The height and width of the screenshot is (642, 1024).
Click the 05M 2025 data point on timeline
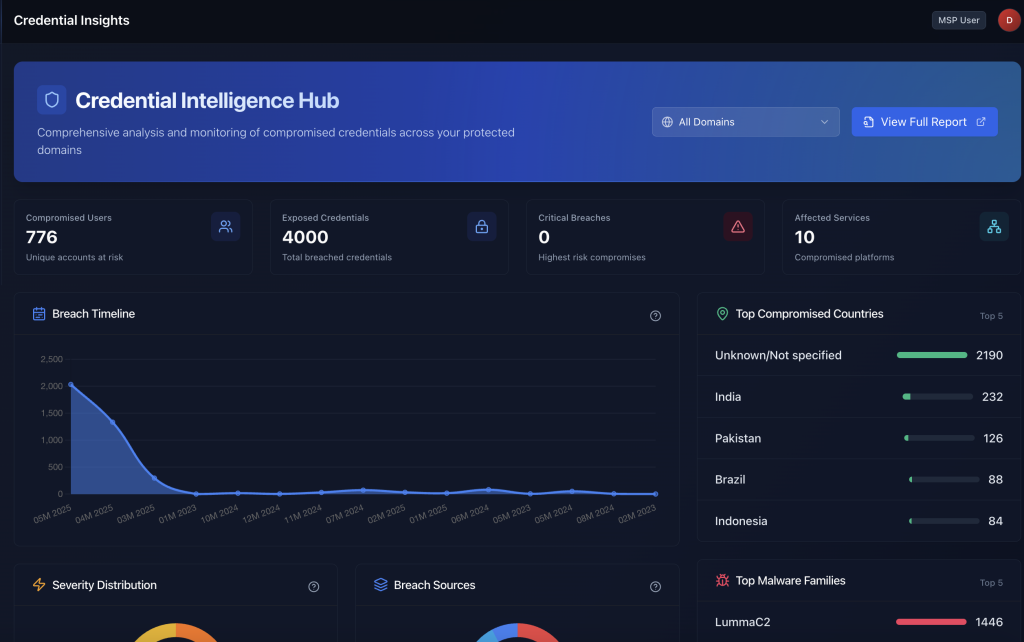click(x=70, y=385)
